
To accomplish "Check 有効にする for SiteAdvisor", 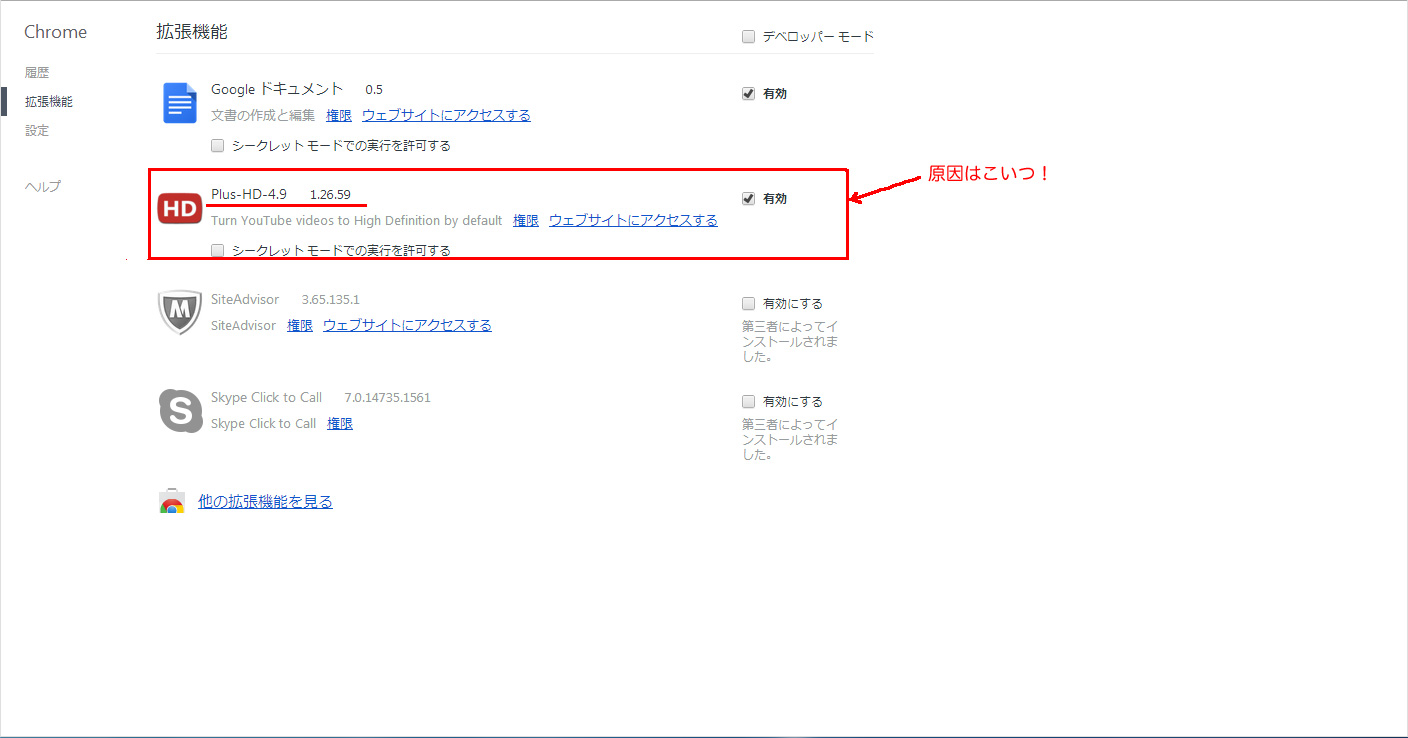I will pyautogui.click(x=748, y=304).
